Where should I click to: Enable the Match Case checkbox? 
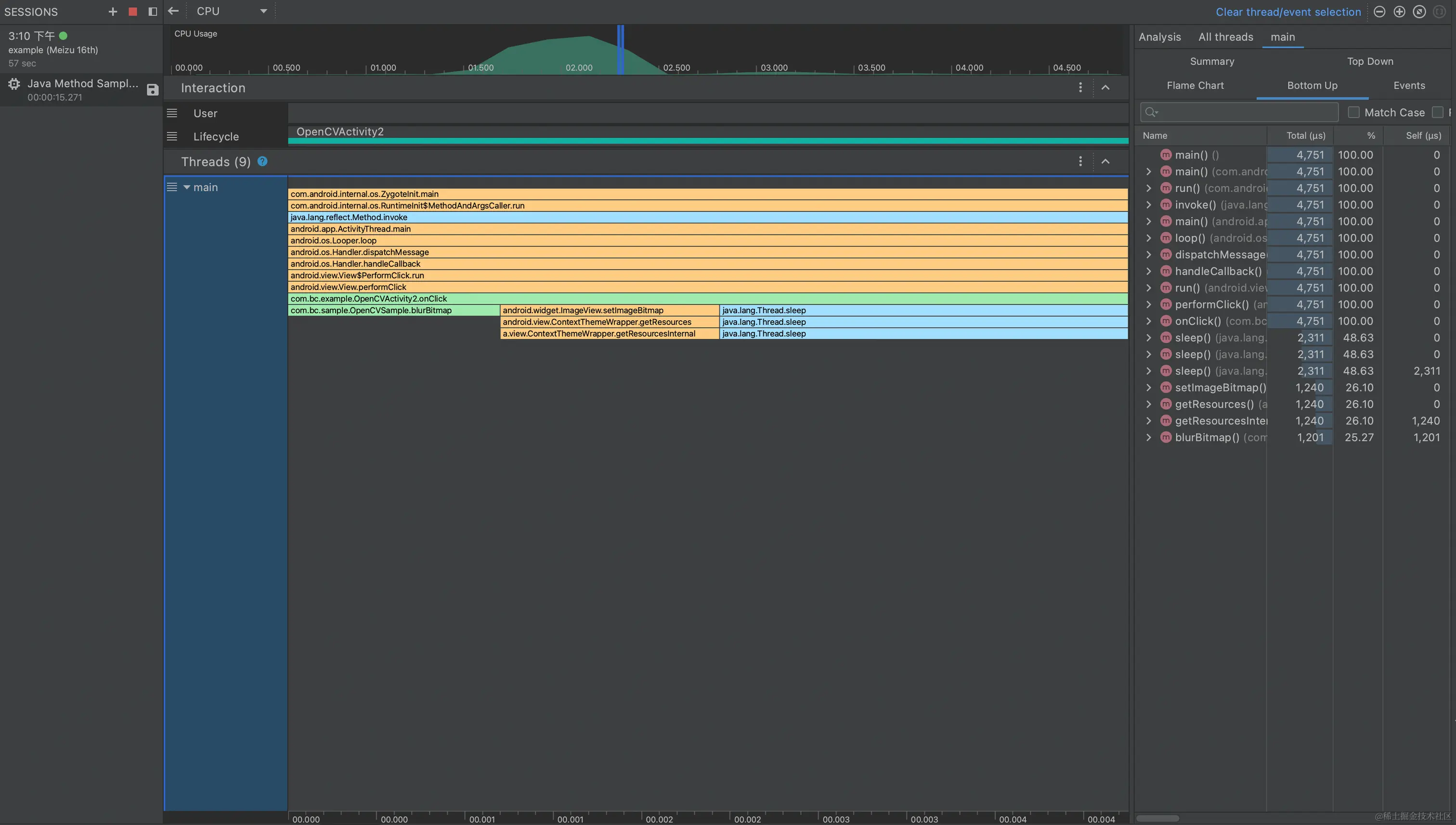[x=1353, y=112]
